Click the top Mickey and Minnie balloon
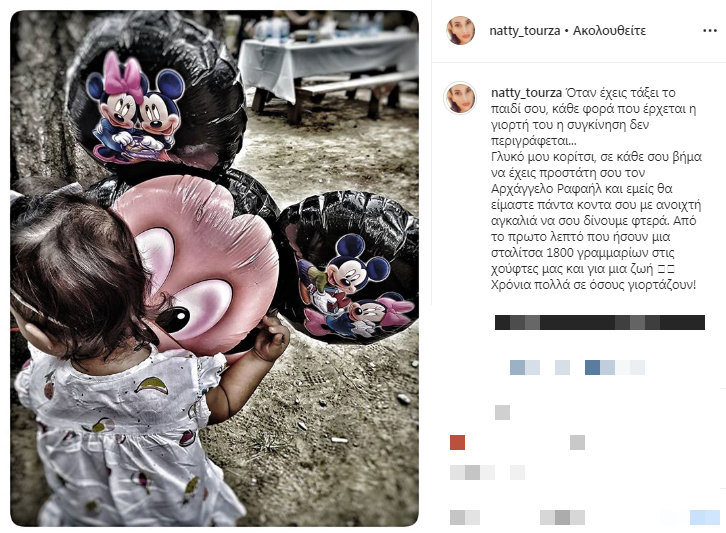This screenshot has width=726, height=533. point(155,93)
